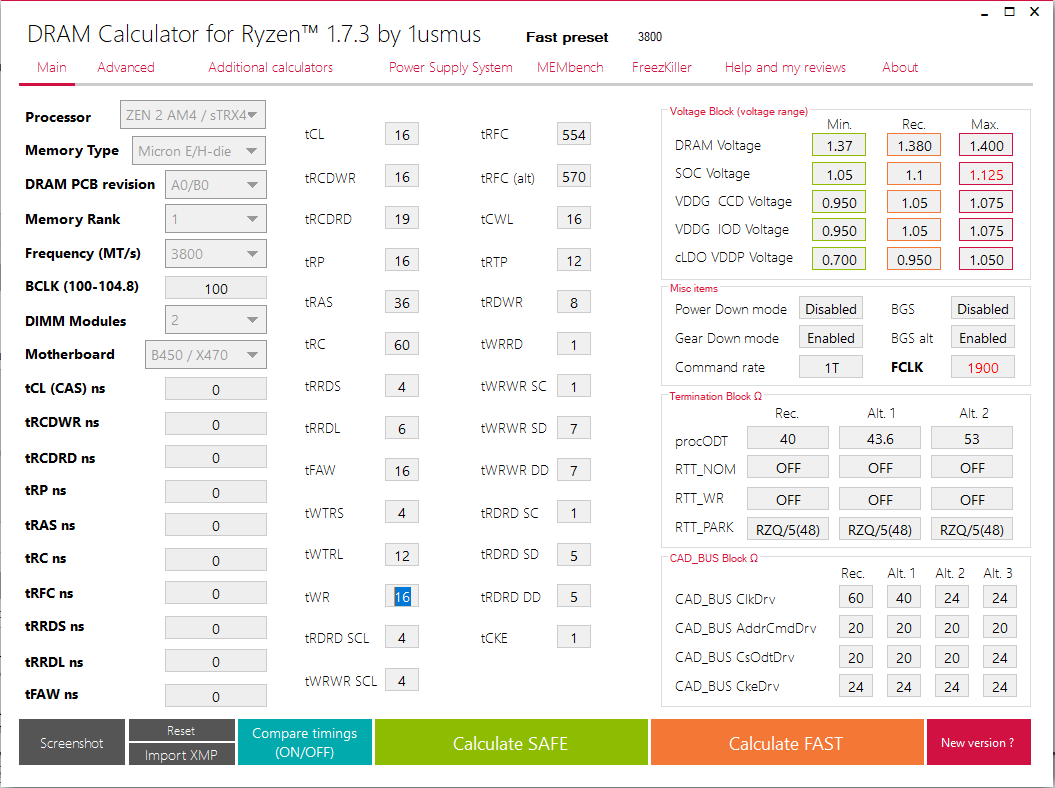
Task: Click Calculate SAFE button
Action: (x=511, y=742)
